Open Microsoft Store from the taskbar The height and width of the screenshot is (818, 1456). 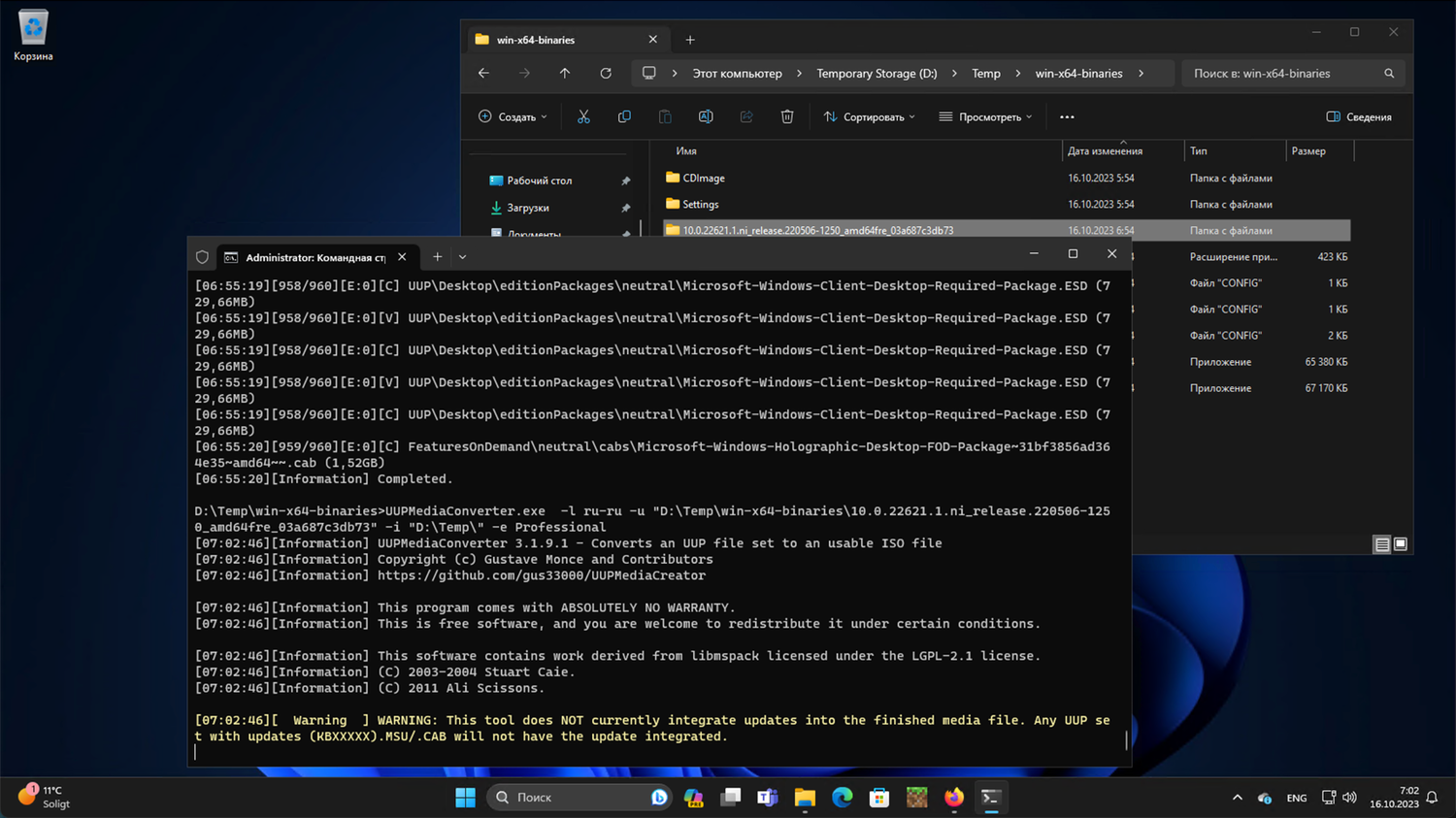[879, 797]
